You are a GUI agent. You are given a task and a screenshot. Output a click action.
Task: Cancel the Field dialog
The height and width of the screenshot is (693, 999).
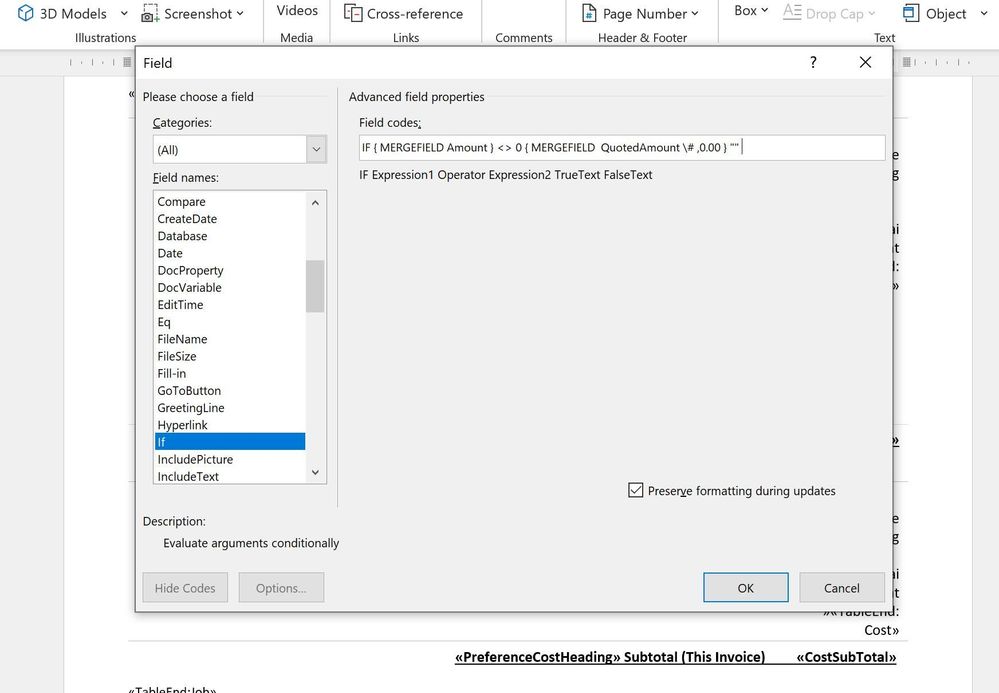click(x=842, y=587)
